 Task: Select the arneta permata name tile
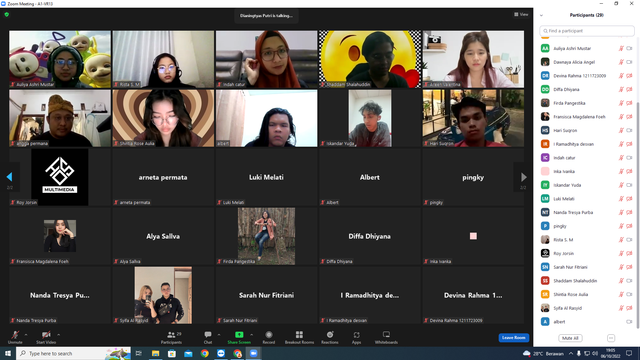click(163, 177)
